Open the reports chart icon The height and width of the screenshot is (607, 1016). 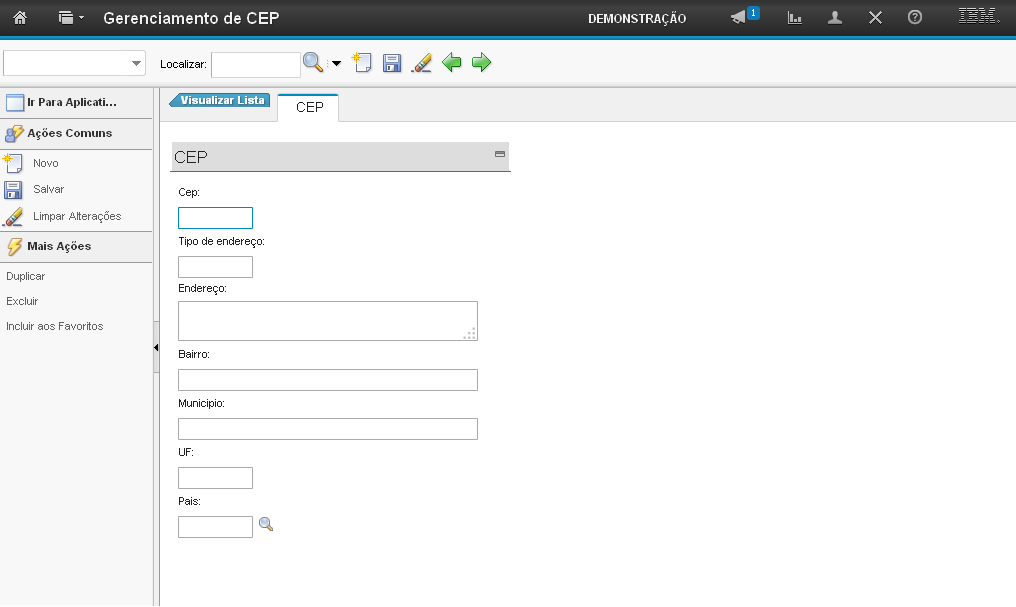(795, 18)
